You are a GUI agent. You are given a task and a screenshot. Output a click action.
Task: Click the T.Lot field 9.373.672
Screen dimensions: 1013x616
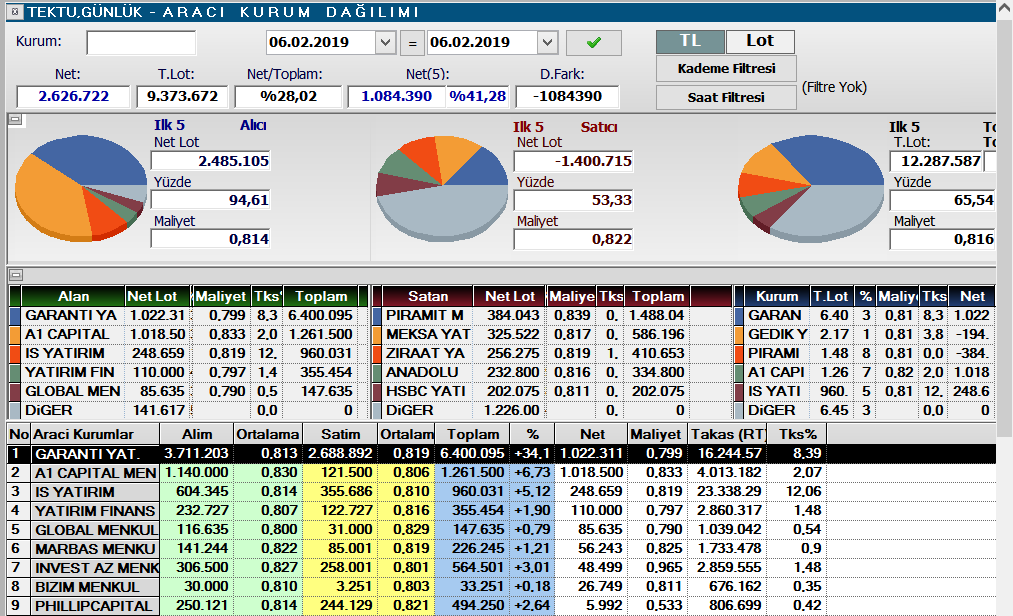[182, 96]
